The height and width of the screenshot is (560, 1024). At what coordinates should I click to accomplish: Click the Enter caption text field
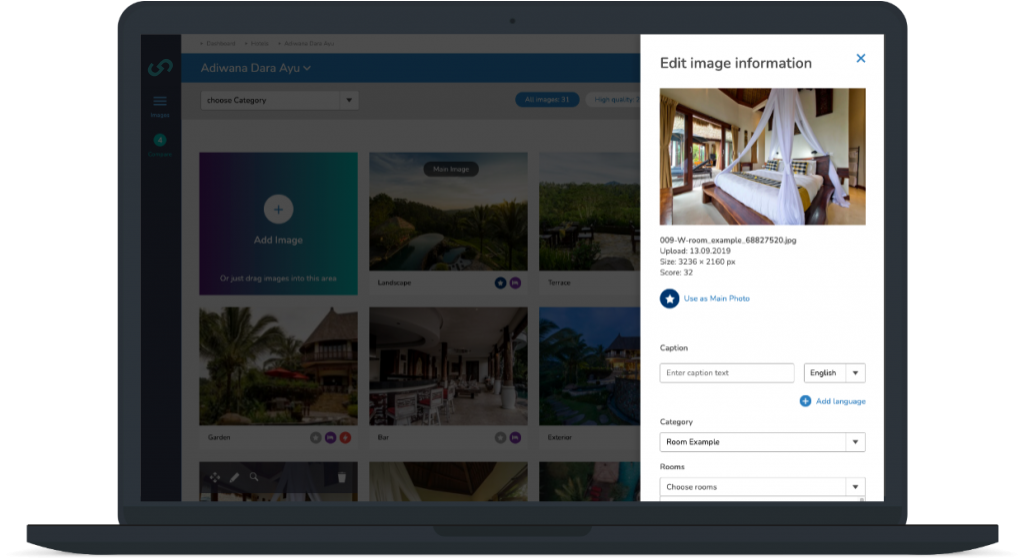[727, 373]
